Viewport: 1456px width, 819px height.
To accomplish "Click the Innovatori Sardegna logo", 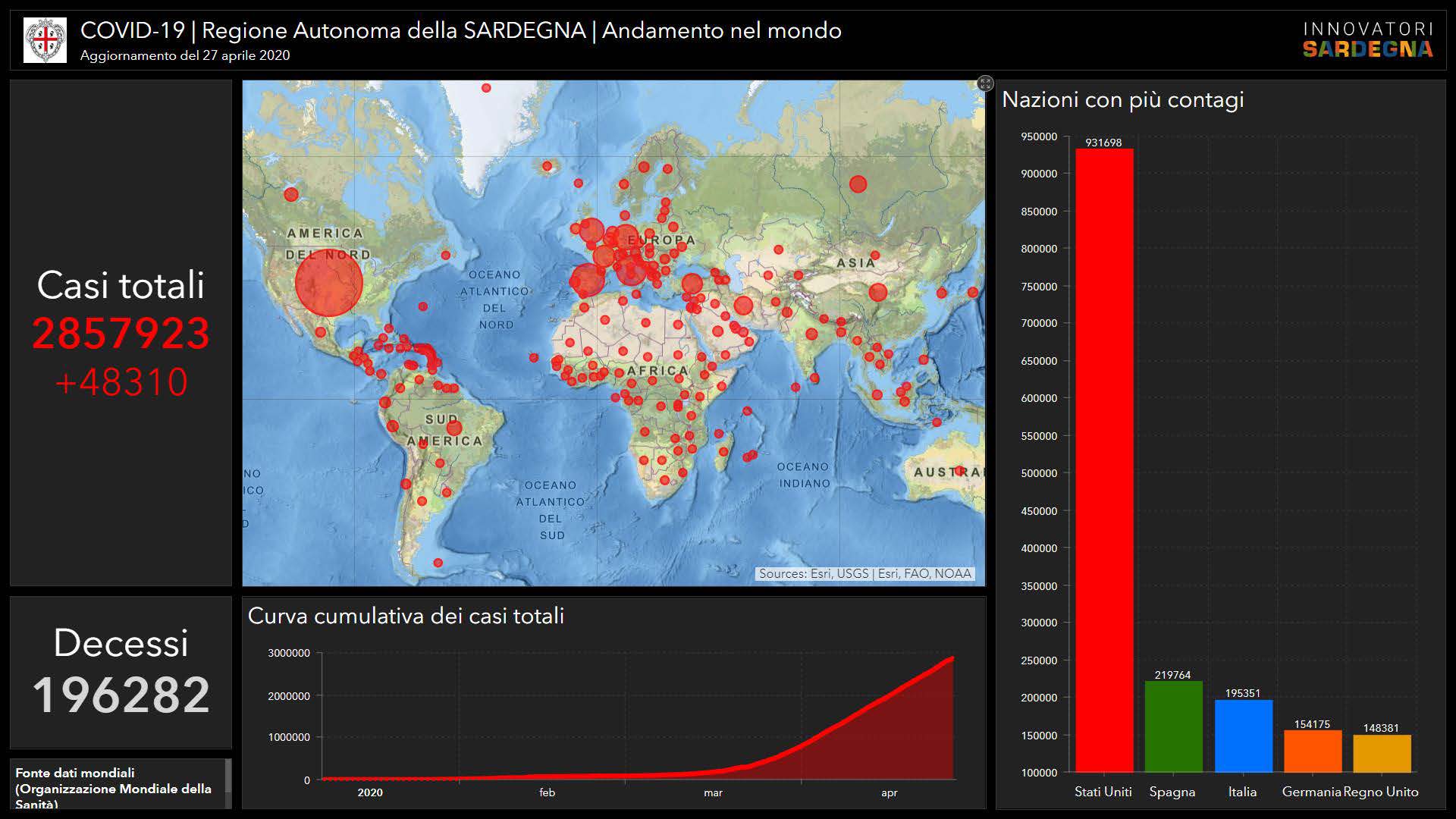I will [x=1367, y=40].
